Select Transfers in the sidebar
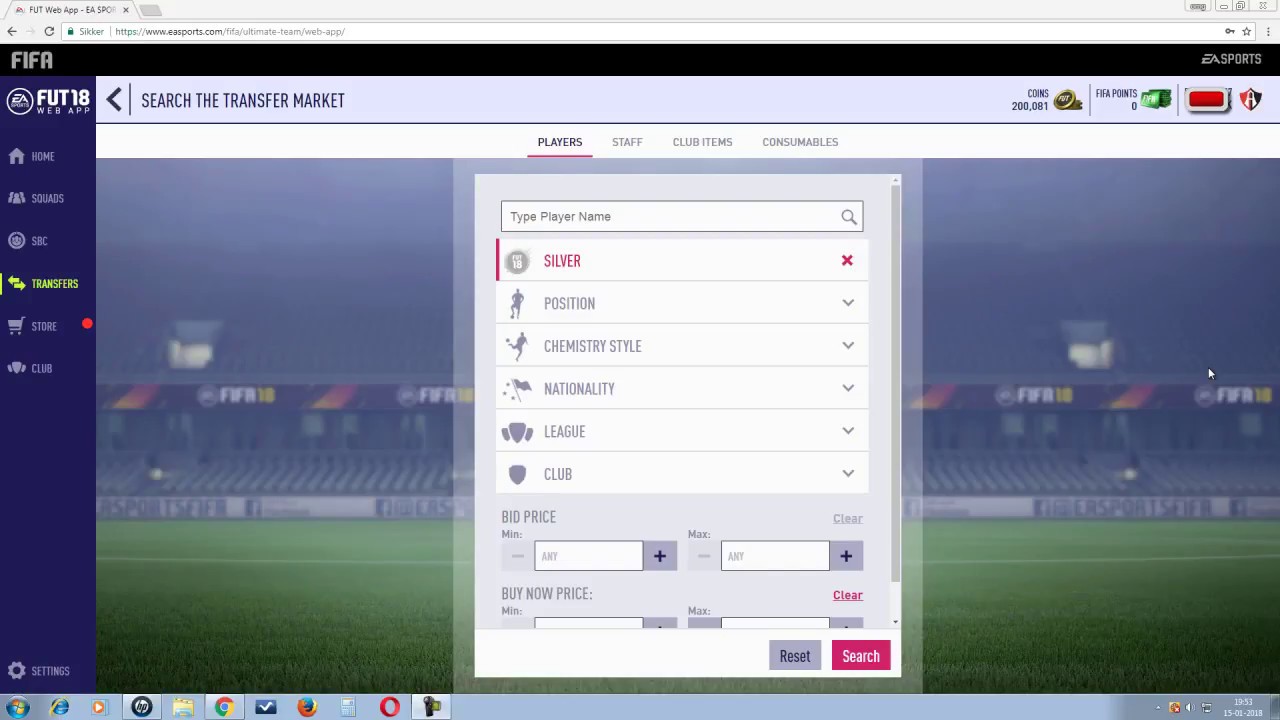 (42, 284)
